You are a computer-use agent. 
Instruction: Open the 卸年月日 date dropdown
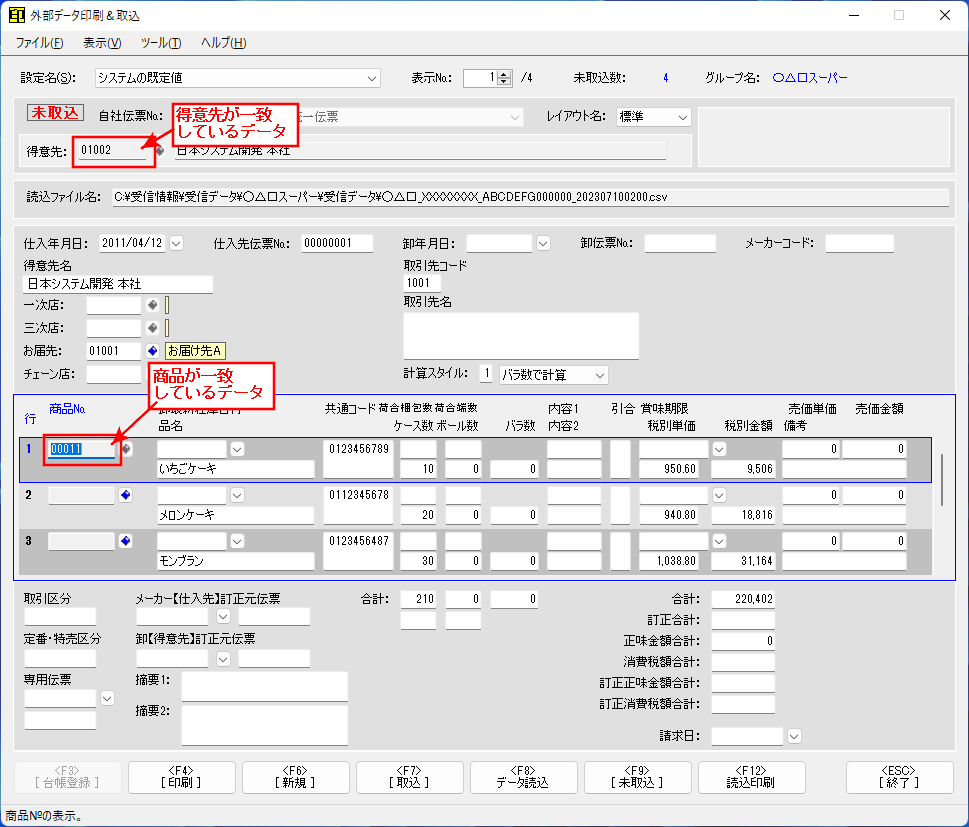click(x=543, y=244)
